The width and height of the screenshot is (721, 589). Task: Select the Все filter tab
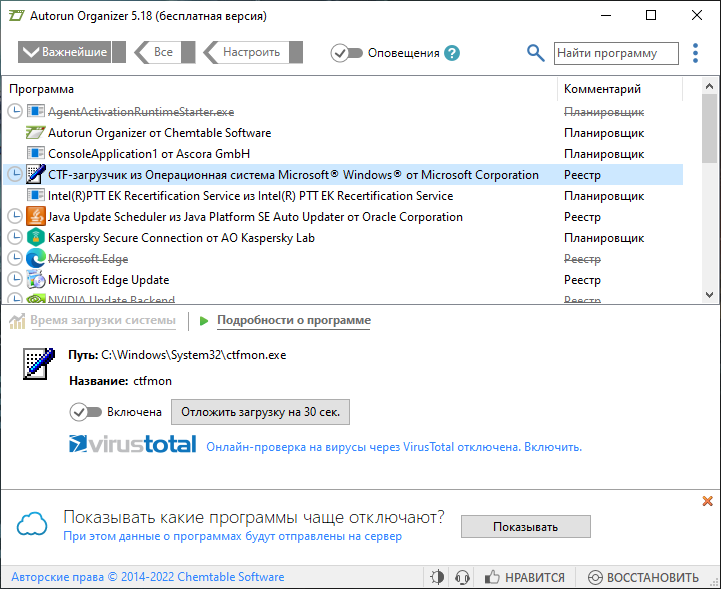[165, 52]
